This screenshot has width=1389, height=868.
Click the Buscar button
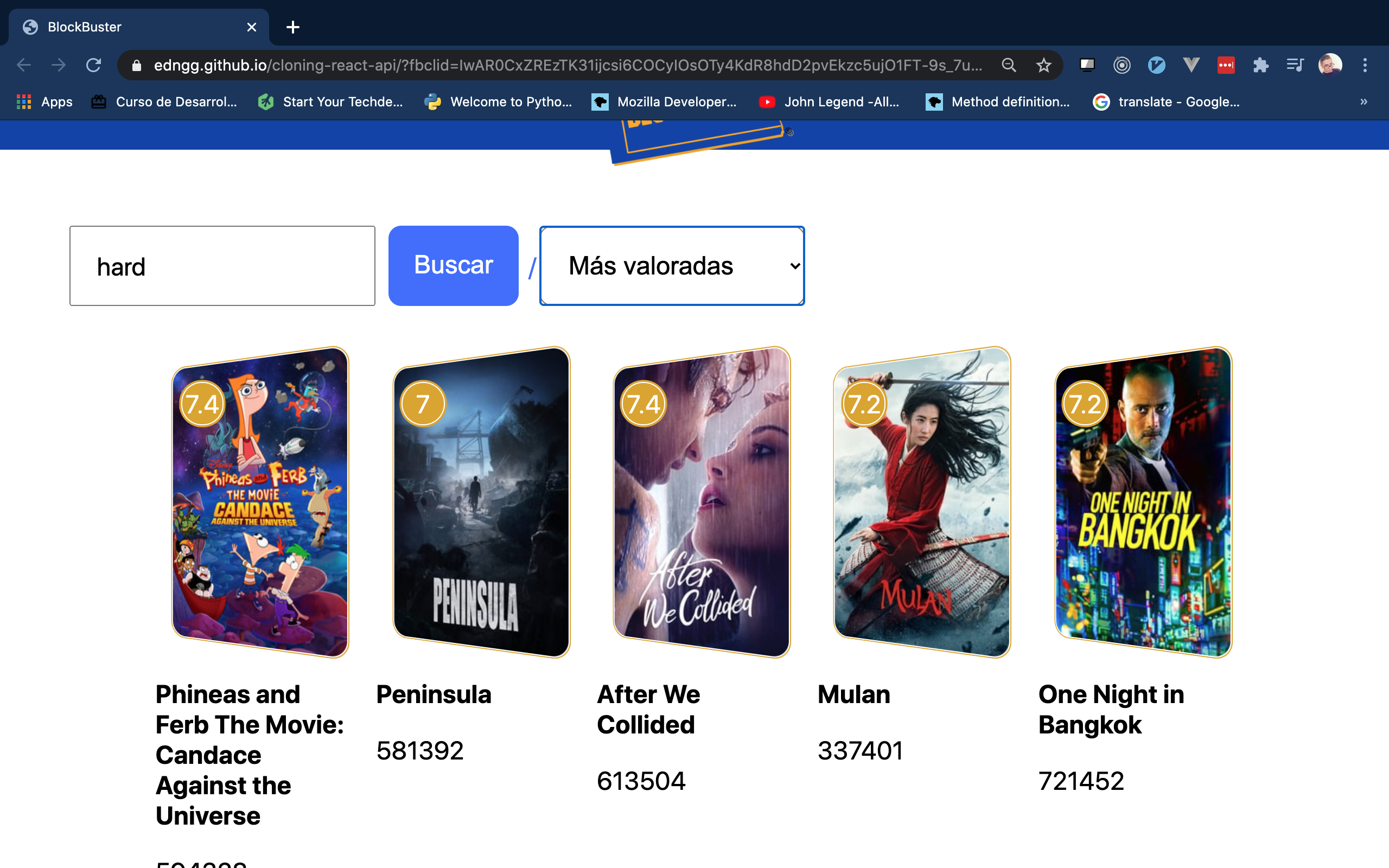click(x=454, y=266)
